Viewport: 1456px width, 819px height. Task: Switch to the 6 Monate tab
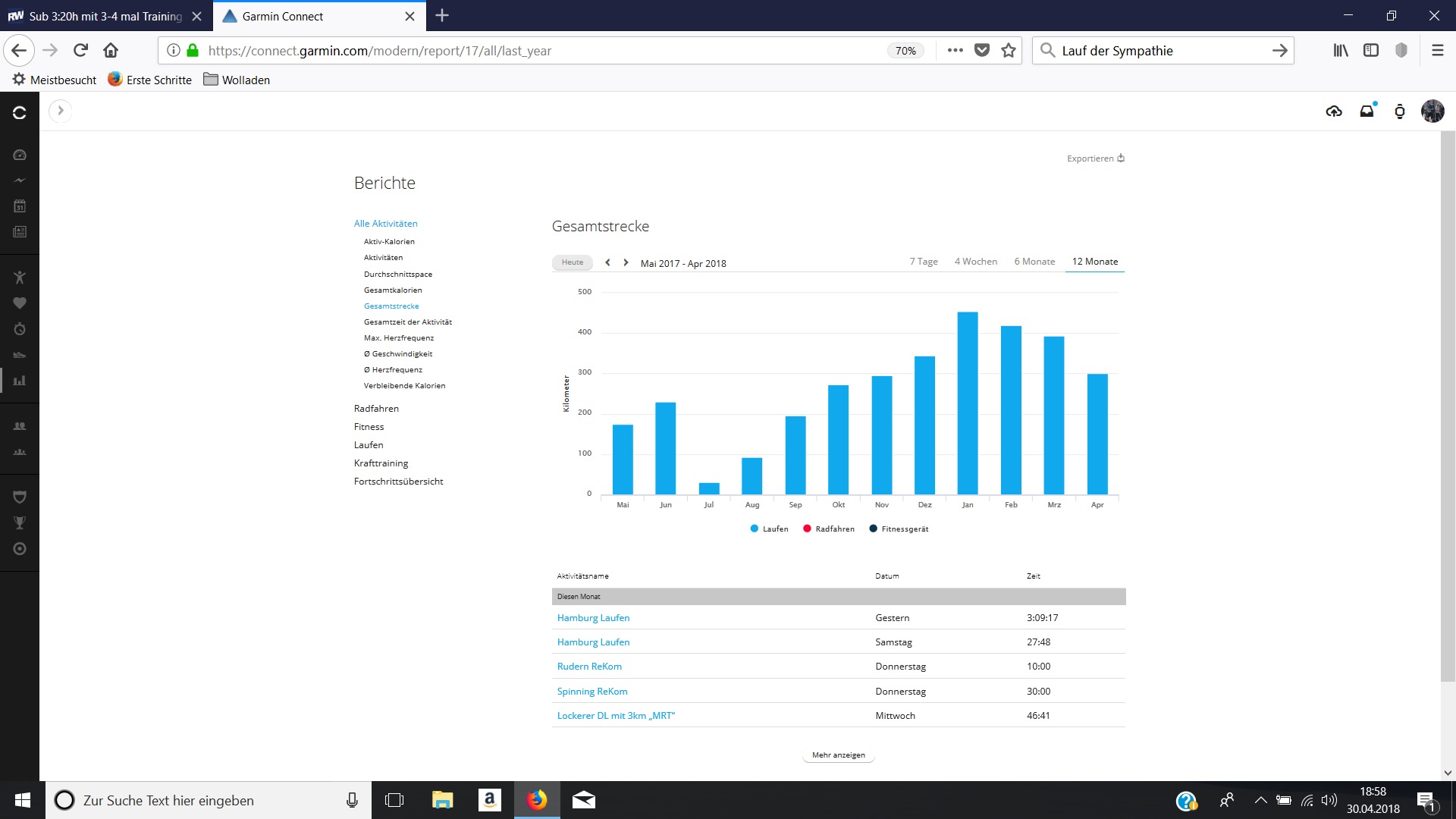[x=1034, y=262]
